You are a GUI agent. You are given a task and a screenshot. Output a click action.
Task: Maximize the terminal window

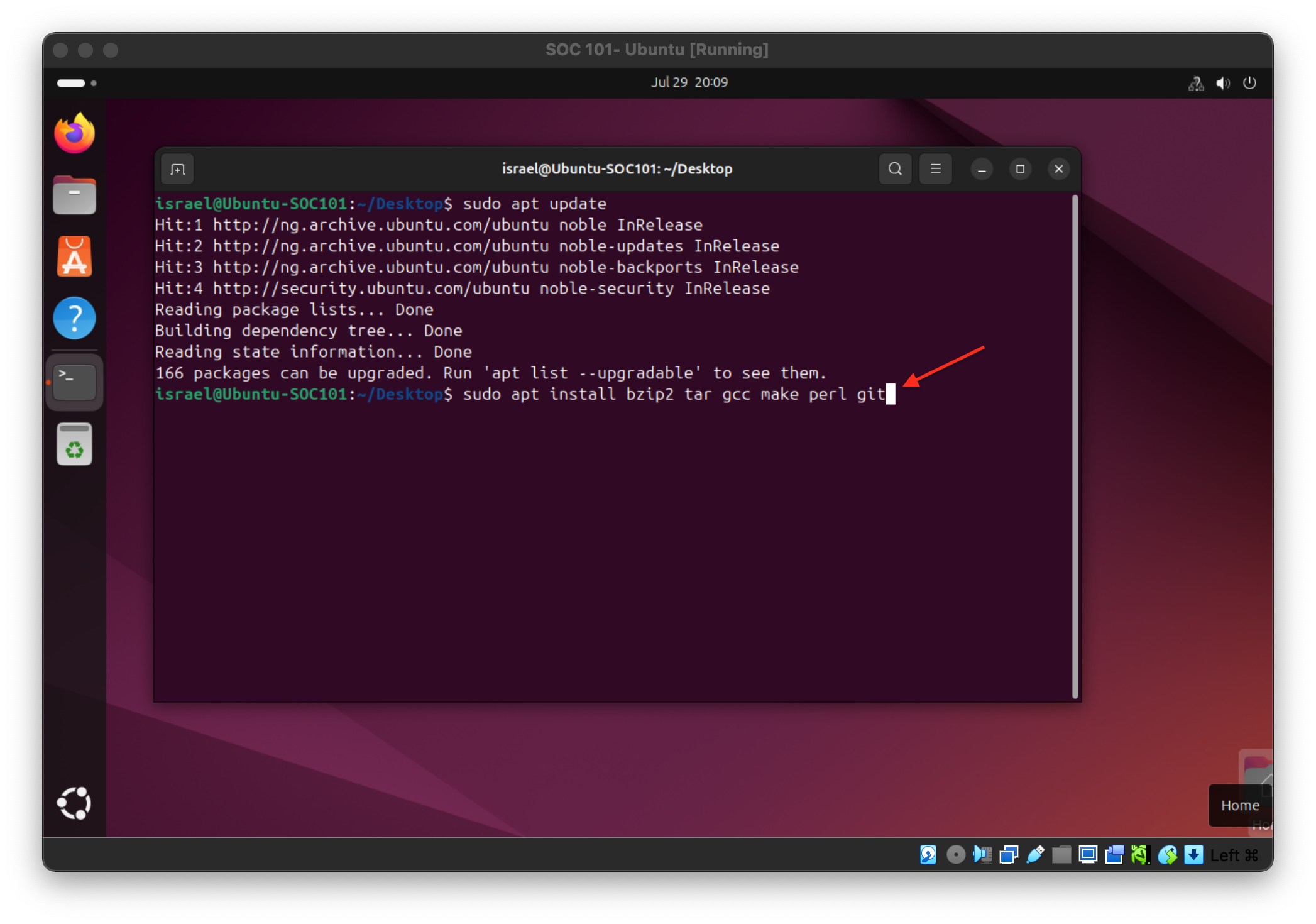1020,169
